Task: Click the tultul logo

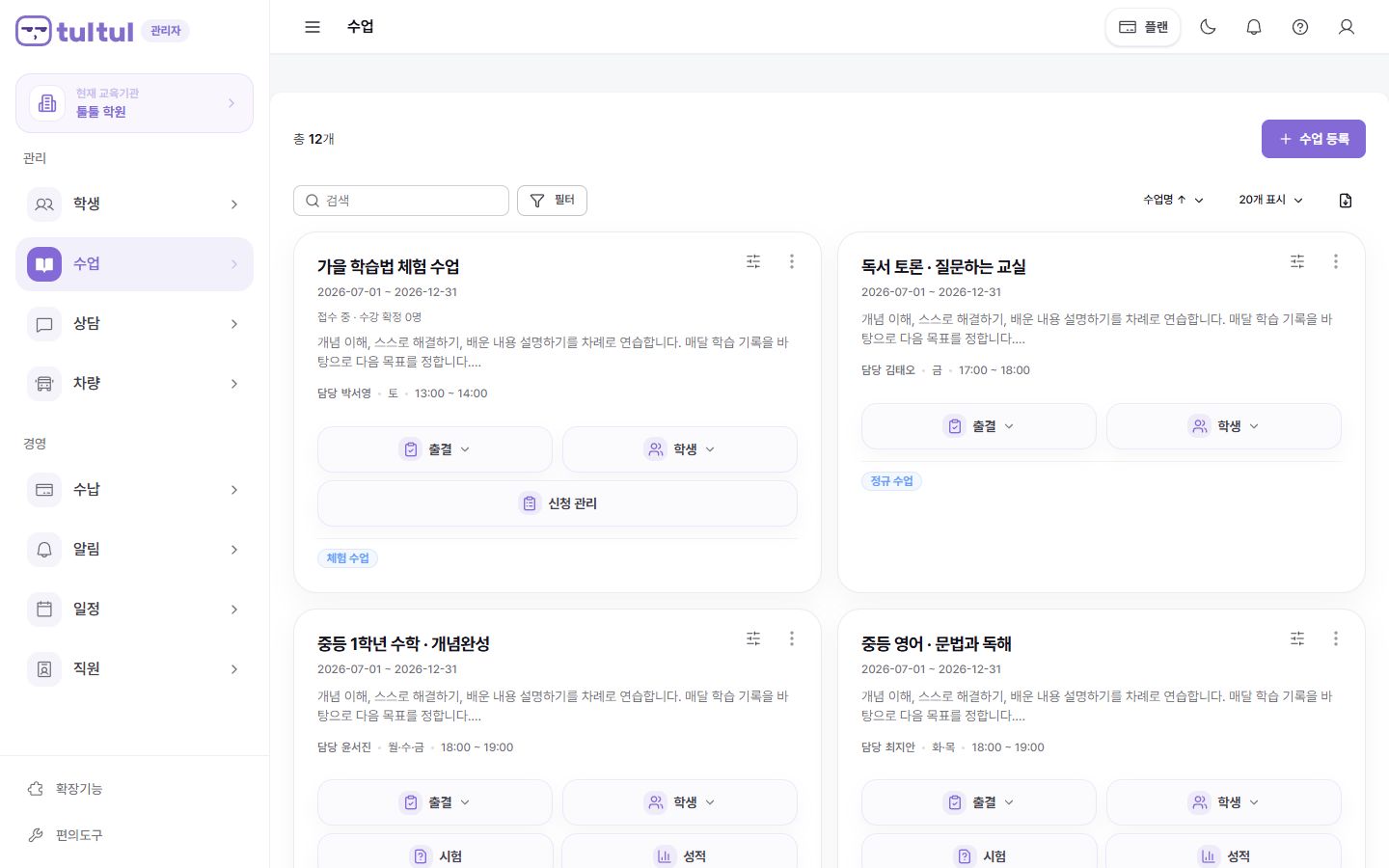Action: (75, 31)
